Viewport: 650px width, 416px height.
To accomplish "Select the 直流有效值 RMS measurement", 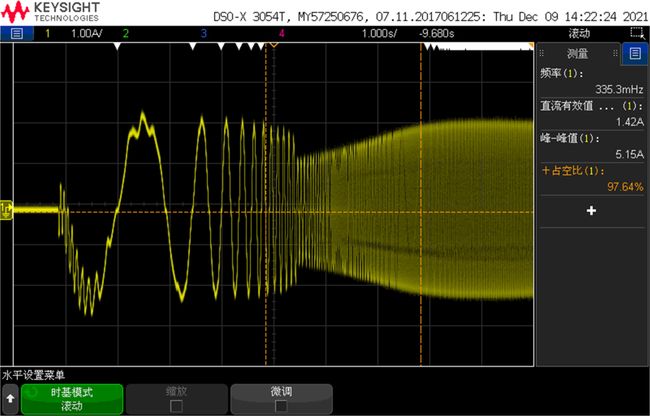I will click(592, 106).
